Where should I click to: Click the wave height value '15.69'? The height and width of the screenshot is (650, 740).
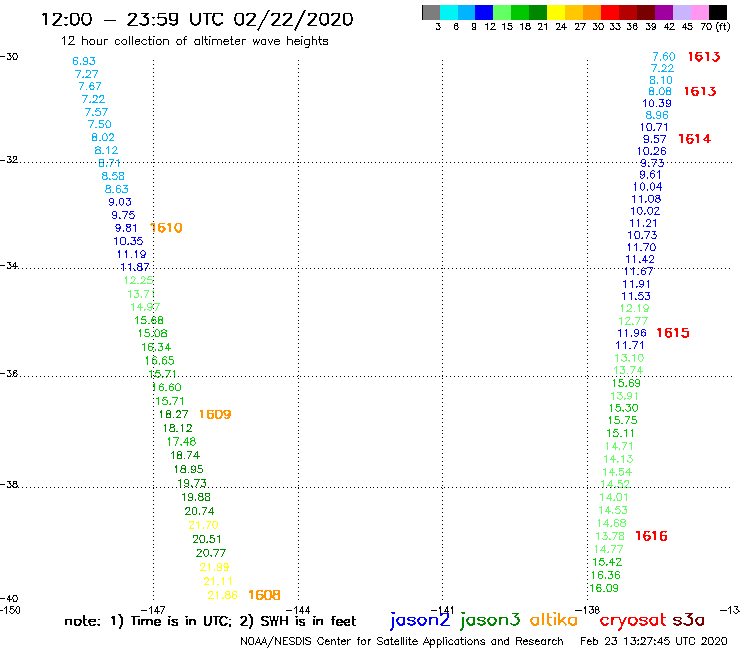point(626,383)
